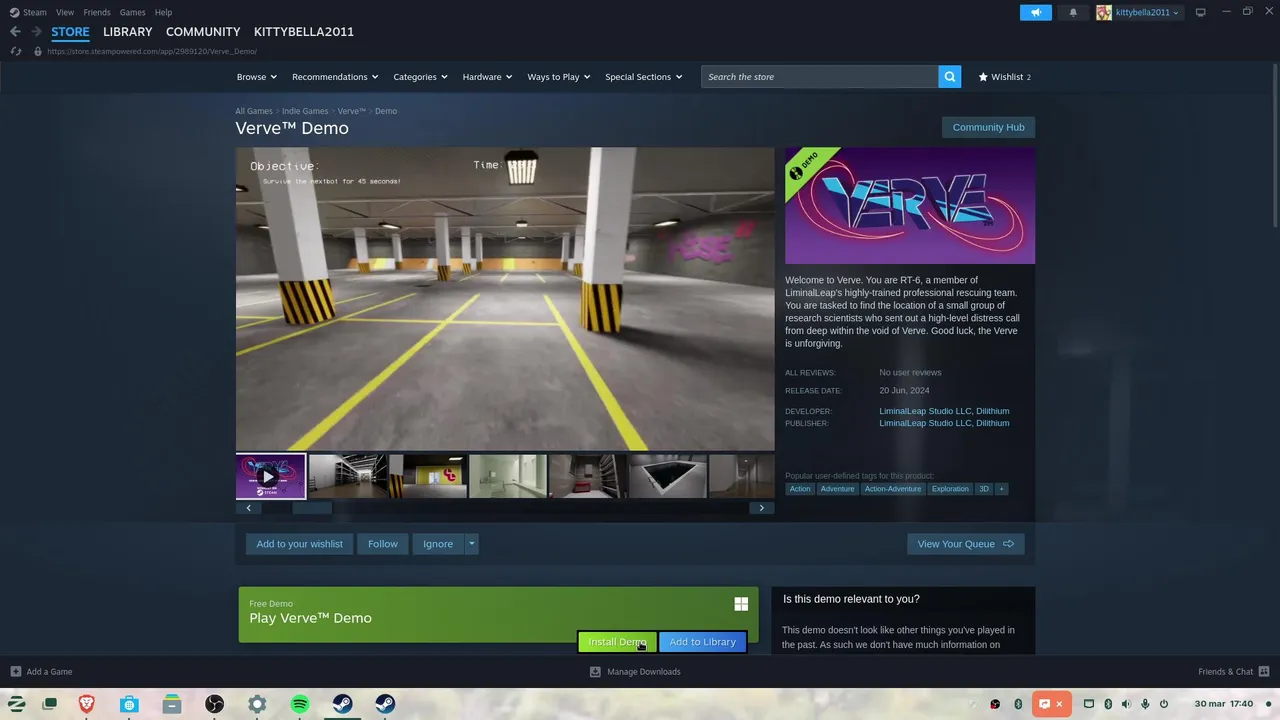
Task: Open OBS Studio from the taskbar
Action: click(214, 704)
